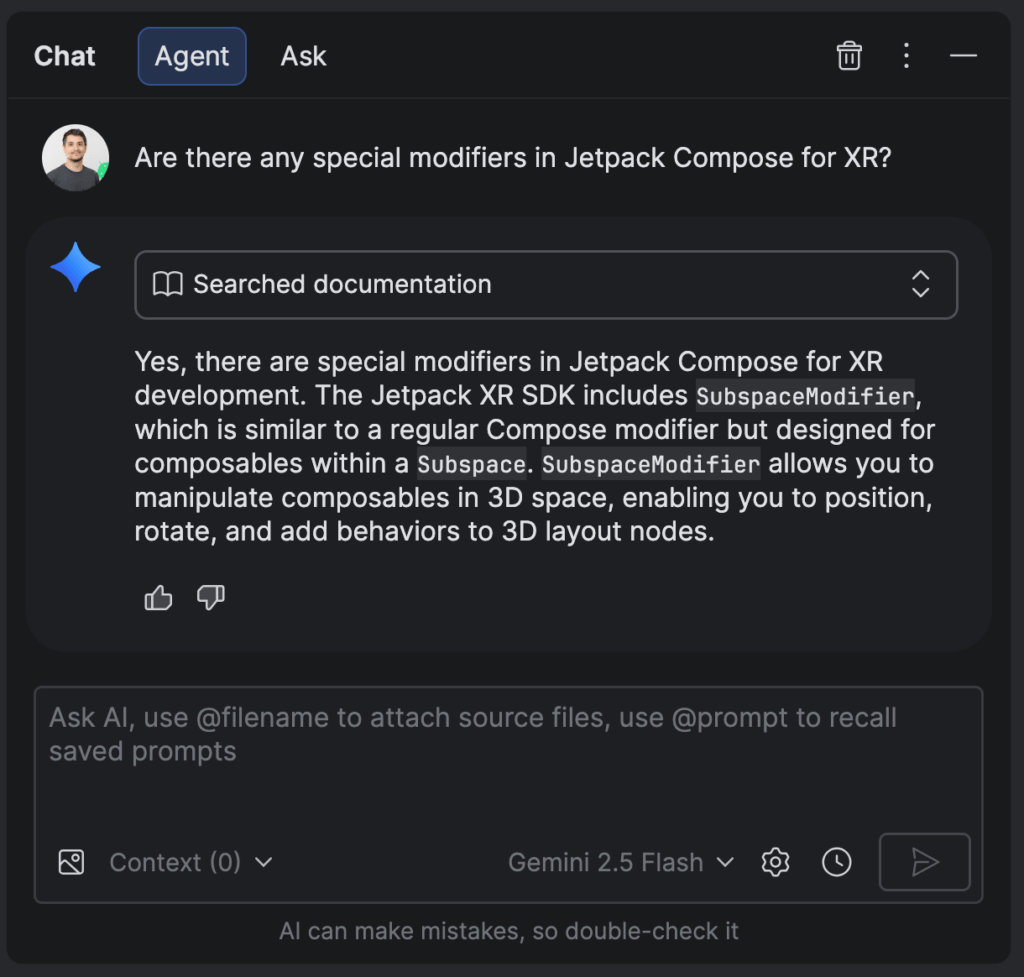Image resolution: width=1024 pixels, height=977 pixels.
Task: Clear the chat with the trash icon
Action: 849,56
